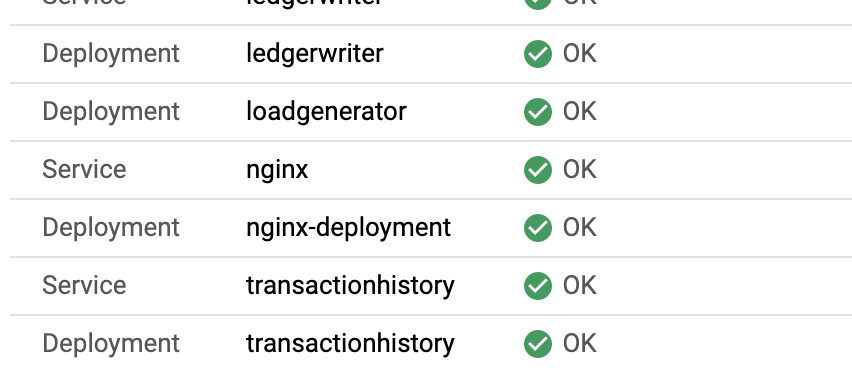Open the ledgerwriter deployment name
The image size is (852, 372).
tap(315, 54)
